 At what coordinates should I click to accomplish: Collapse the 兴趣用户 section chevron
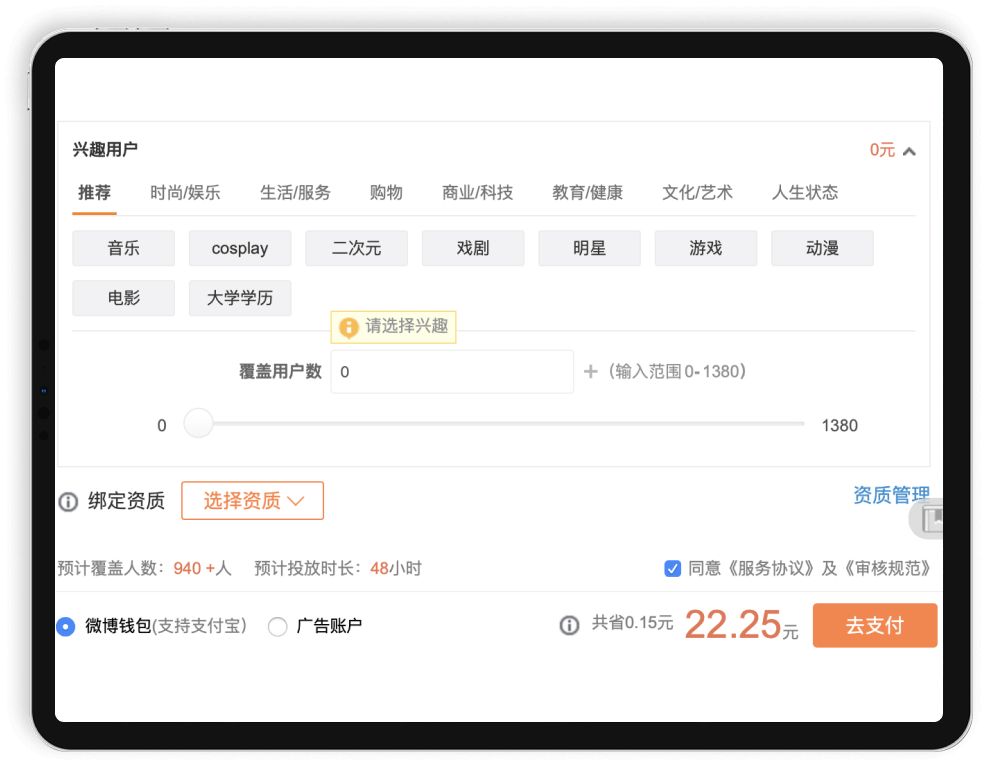coord(909,151)
